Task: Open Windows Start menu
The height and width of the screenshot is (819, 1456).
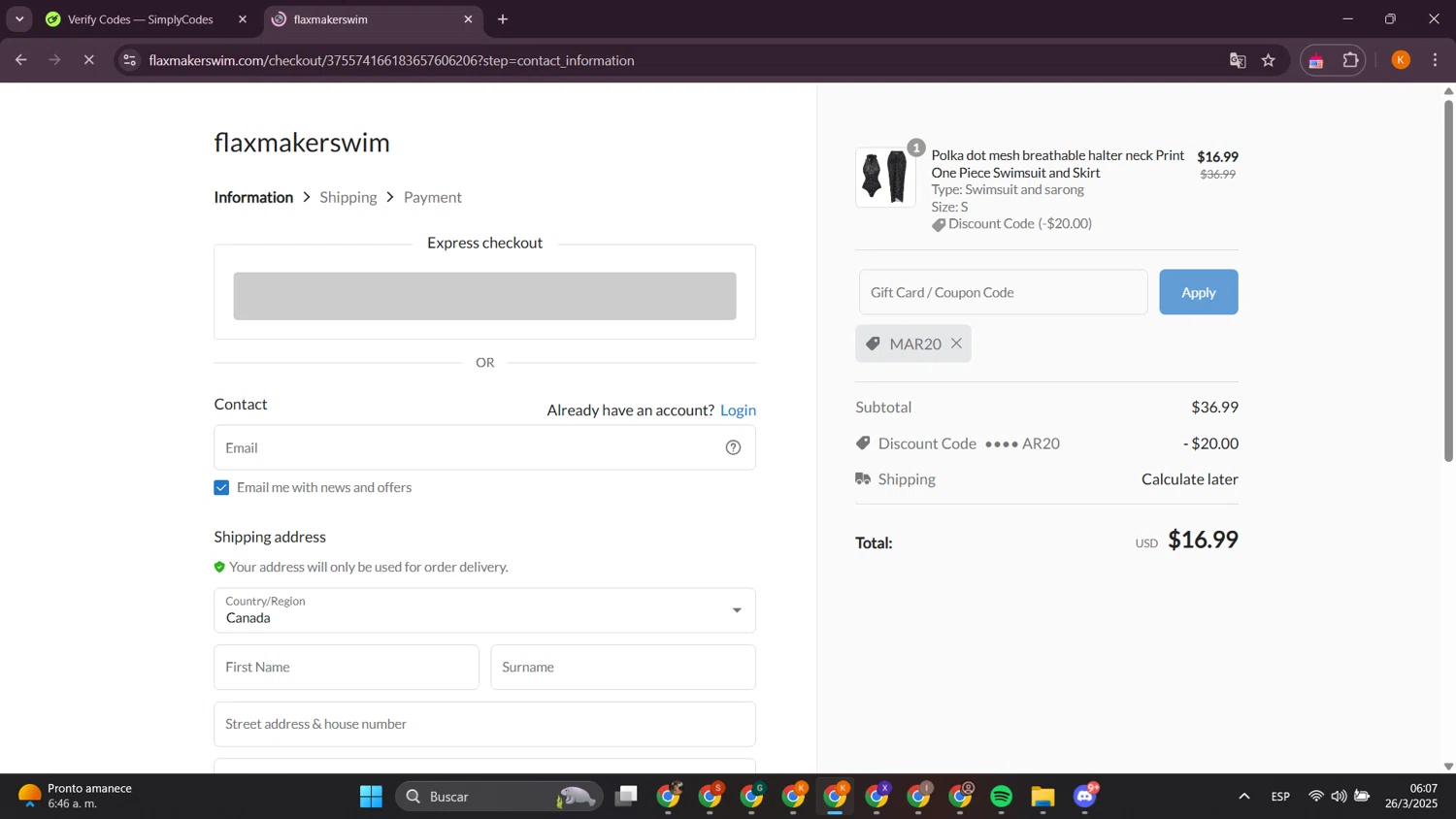Action: click(x=371, y=797)
